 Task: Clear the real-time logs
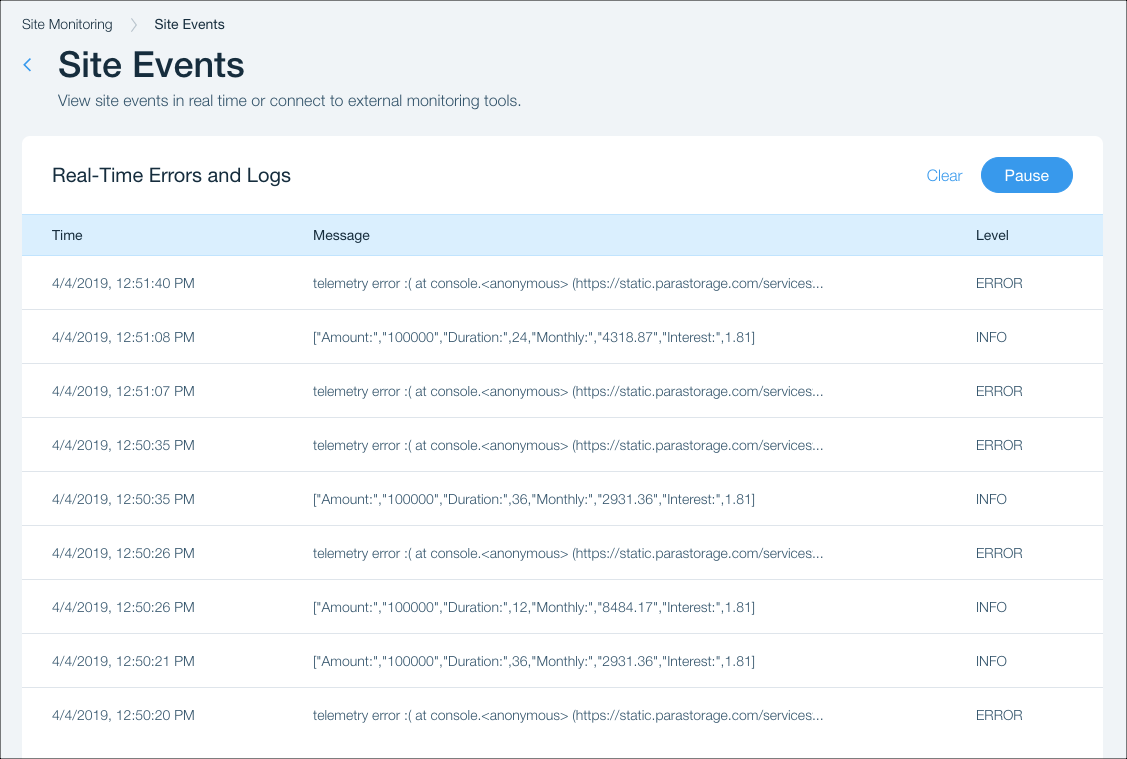point(944,176)
